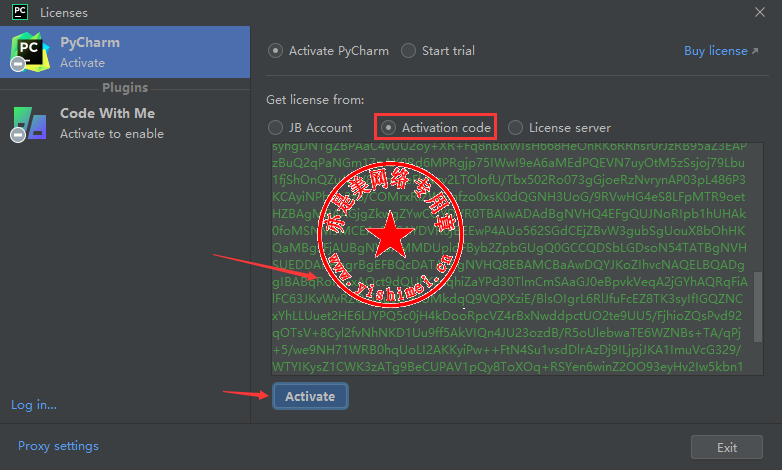Choose Activation code as license source
Screen dimensions: 782x470
[x=388, y=128]
